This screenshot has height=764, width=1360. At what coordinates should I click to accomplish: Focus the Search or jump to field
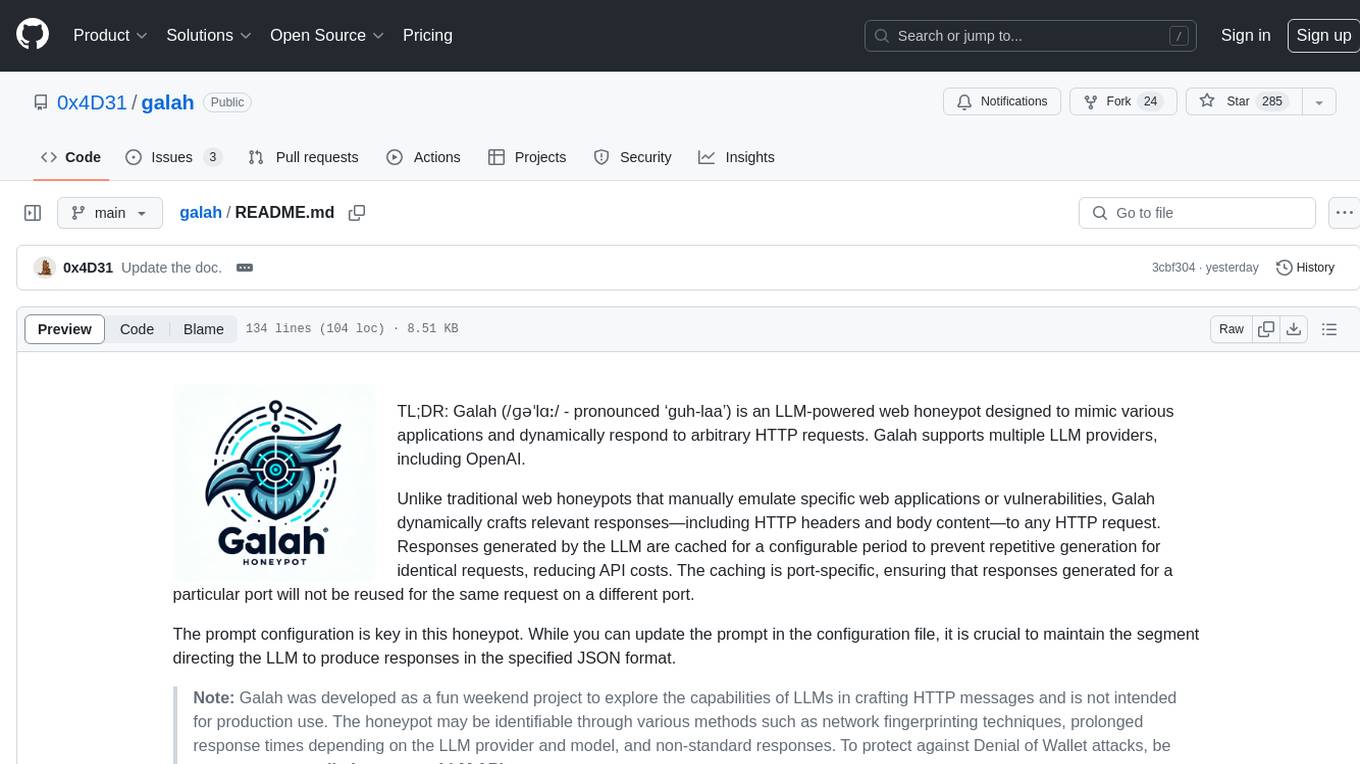1032,36
